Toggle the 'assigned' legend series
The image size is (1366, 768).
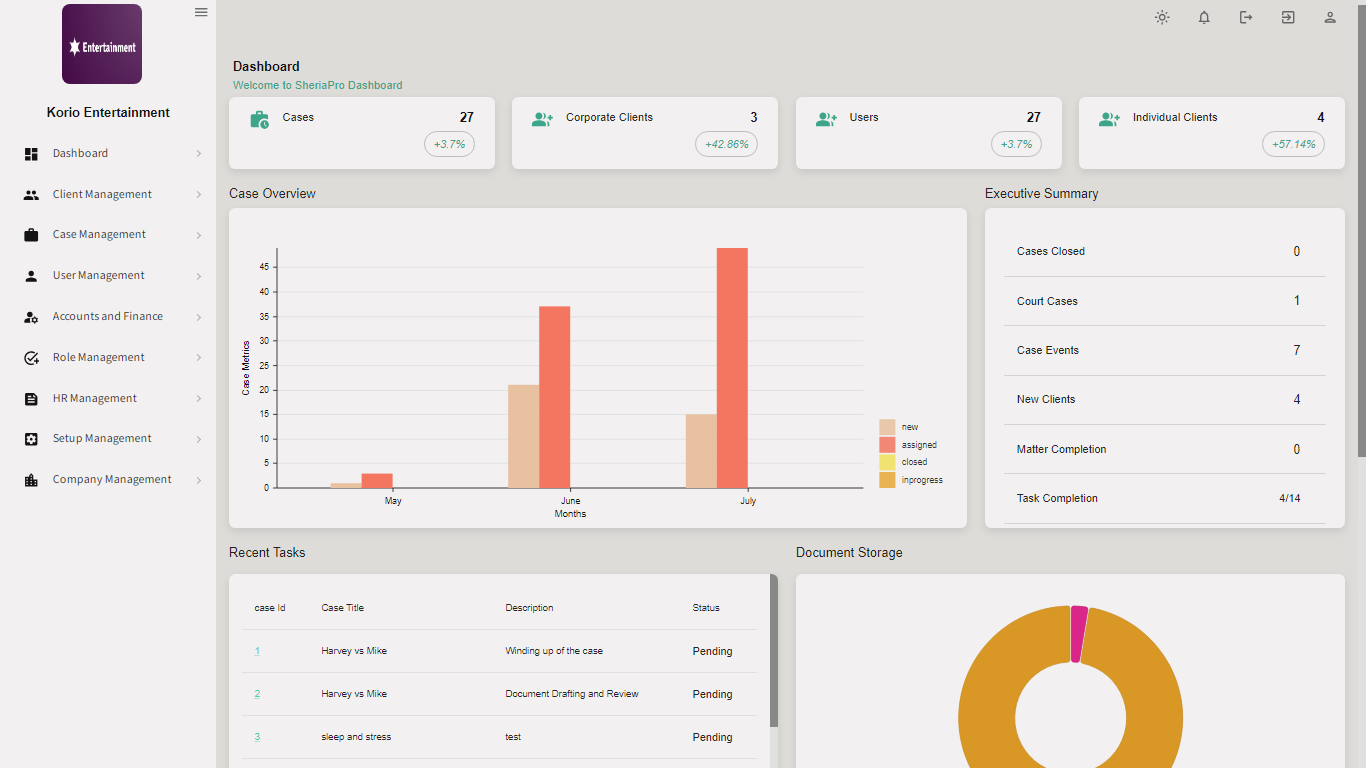coord(918,445)
